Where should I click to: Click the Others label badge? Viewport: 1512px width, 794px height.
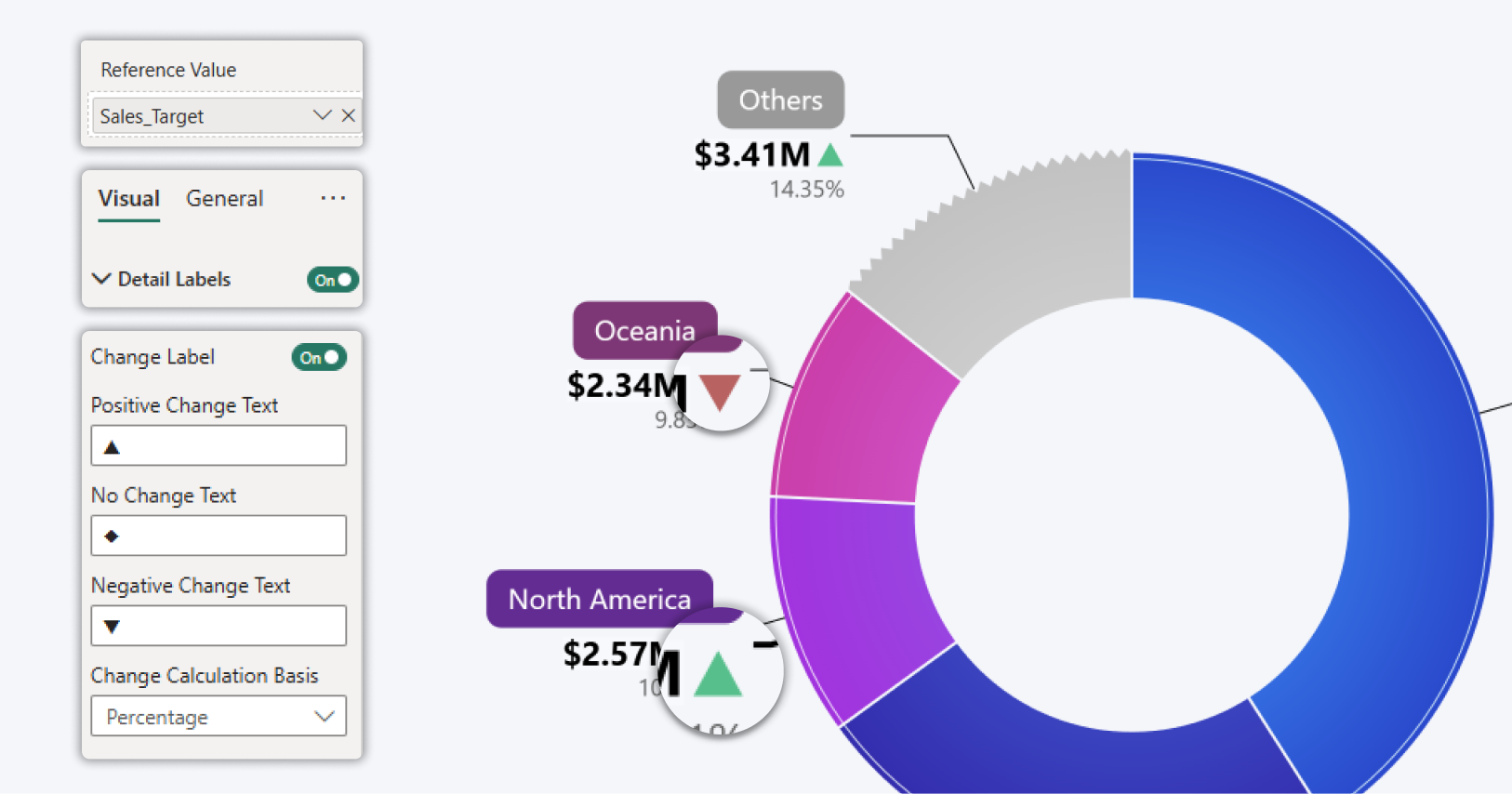[780, 100]
